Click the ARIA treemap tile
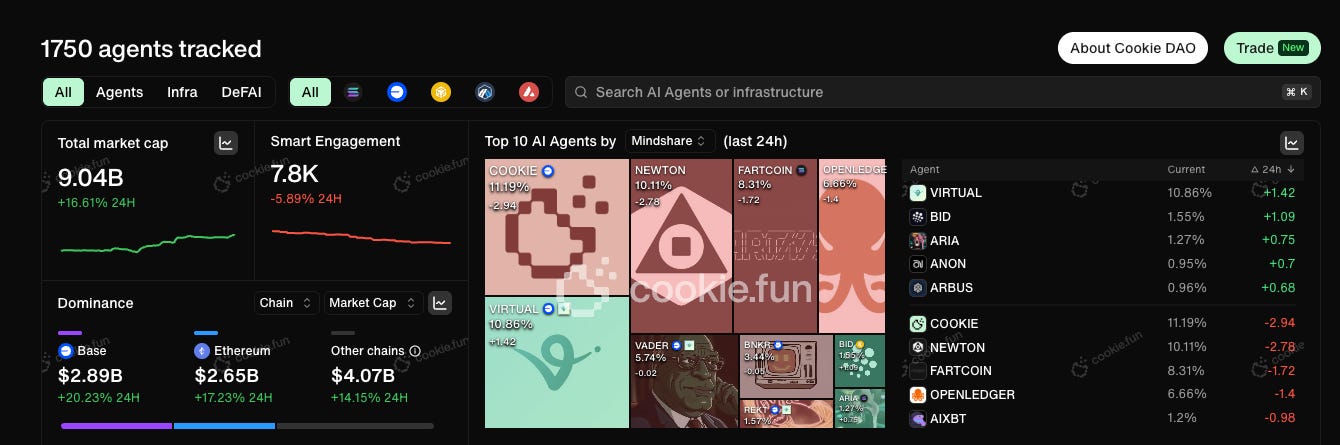The width and height of the screenshot is (1340, 445). coord(860,409)
